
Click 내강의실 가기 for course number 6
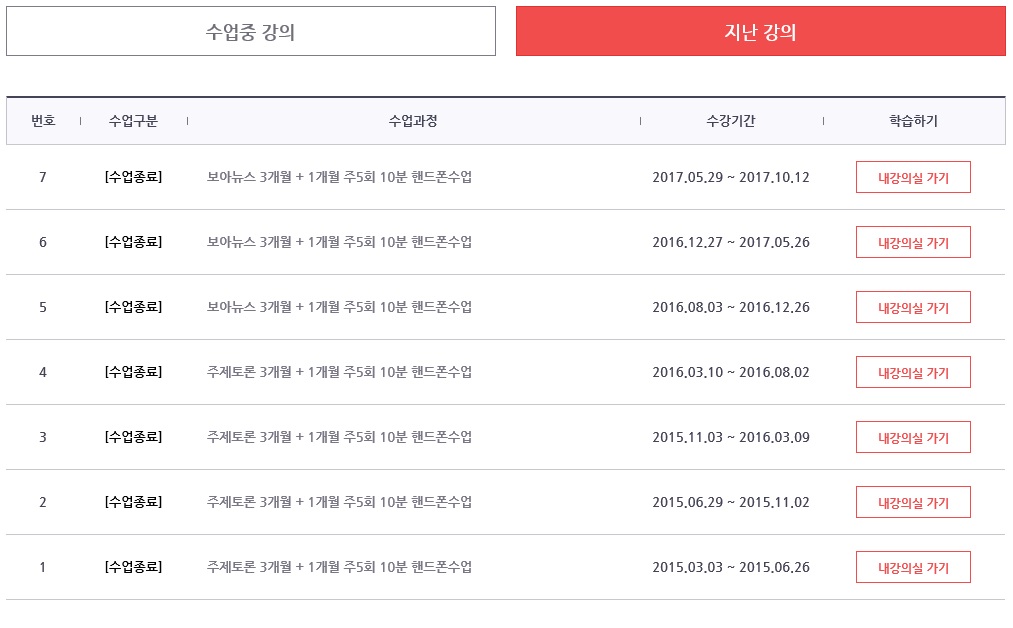coord(913,242)
